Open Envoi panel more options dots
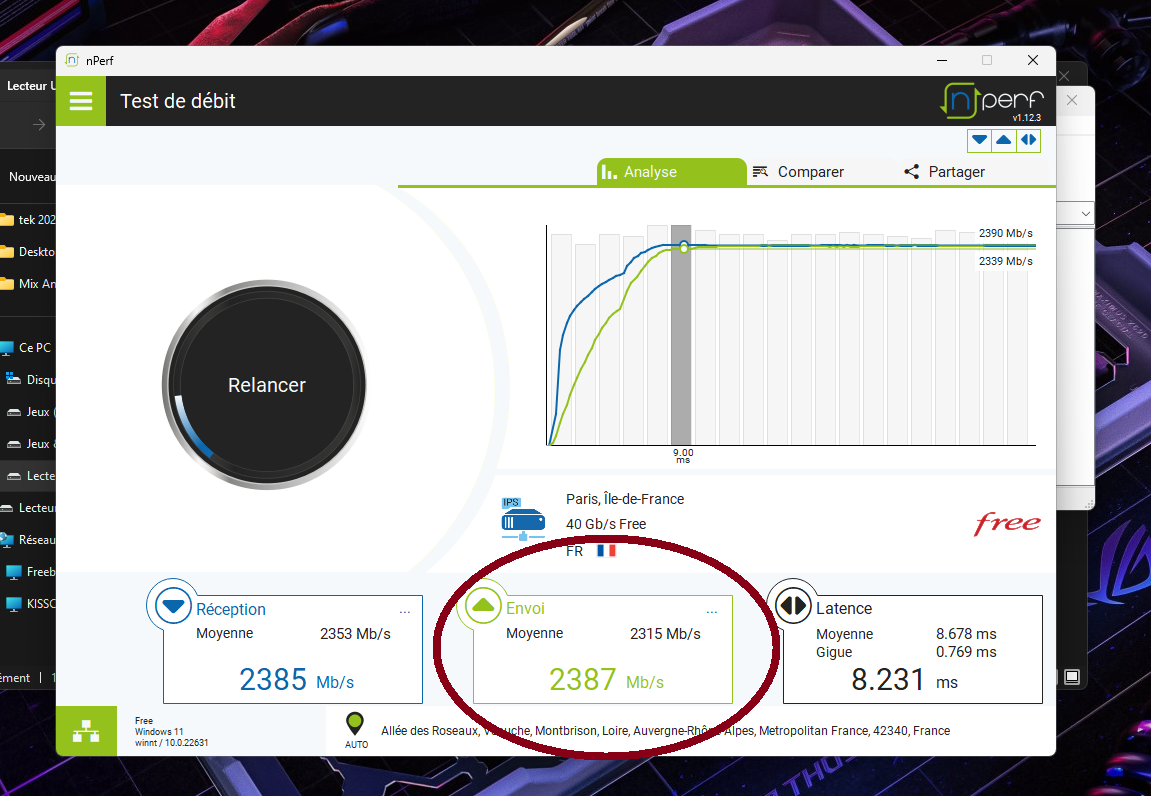1152x796 pixels. click(711, 612)
